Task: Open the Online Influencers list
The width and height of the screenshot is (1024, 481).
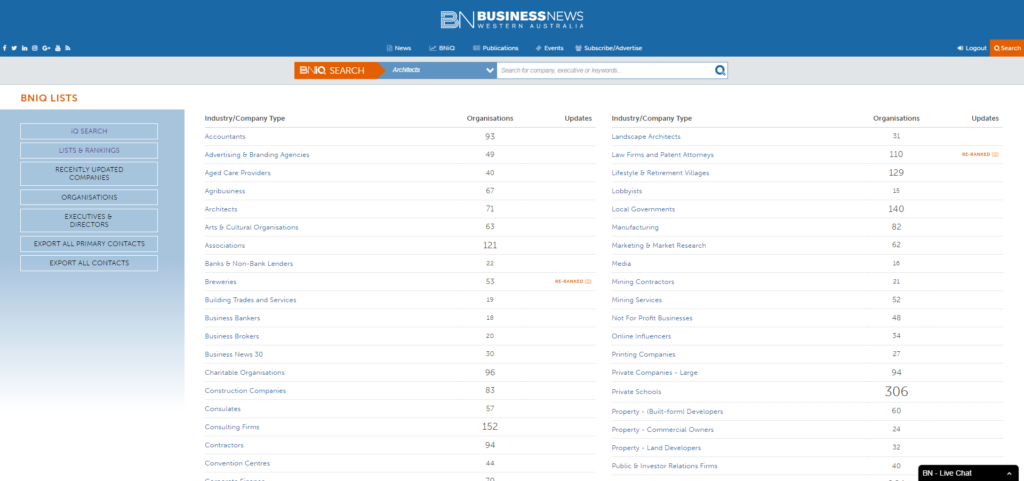Action: pyautogui.click(x=641, y=336)
